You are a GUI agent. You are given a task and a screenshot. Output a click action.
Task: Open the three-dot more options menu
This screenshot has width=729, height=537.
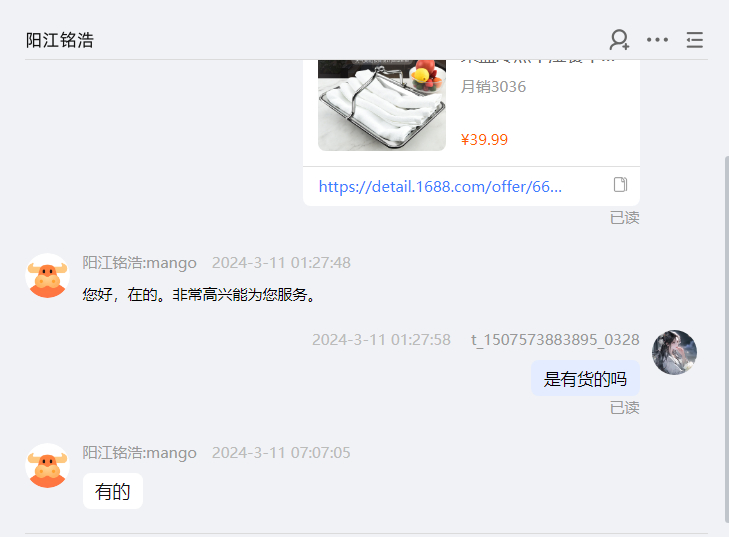click(657, 40)
